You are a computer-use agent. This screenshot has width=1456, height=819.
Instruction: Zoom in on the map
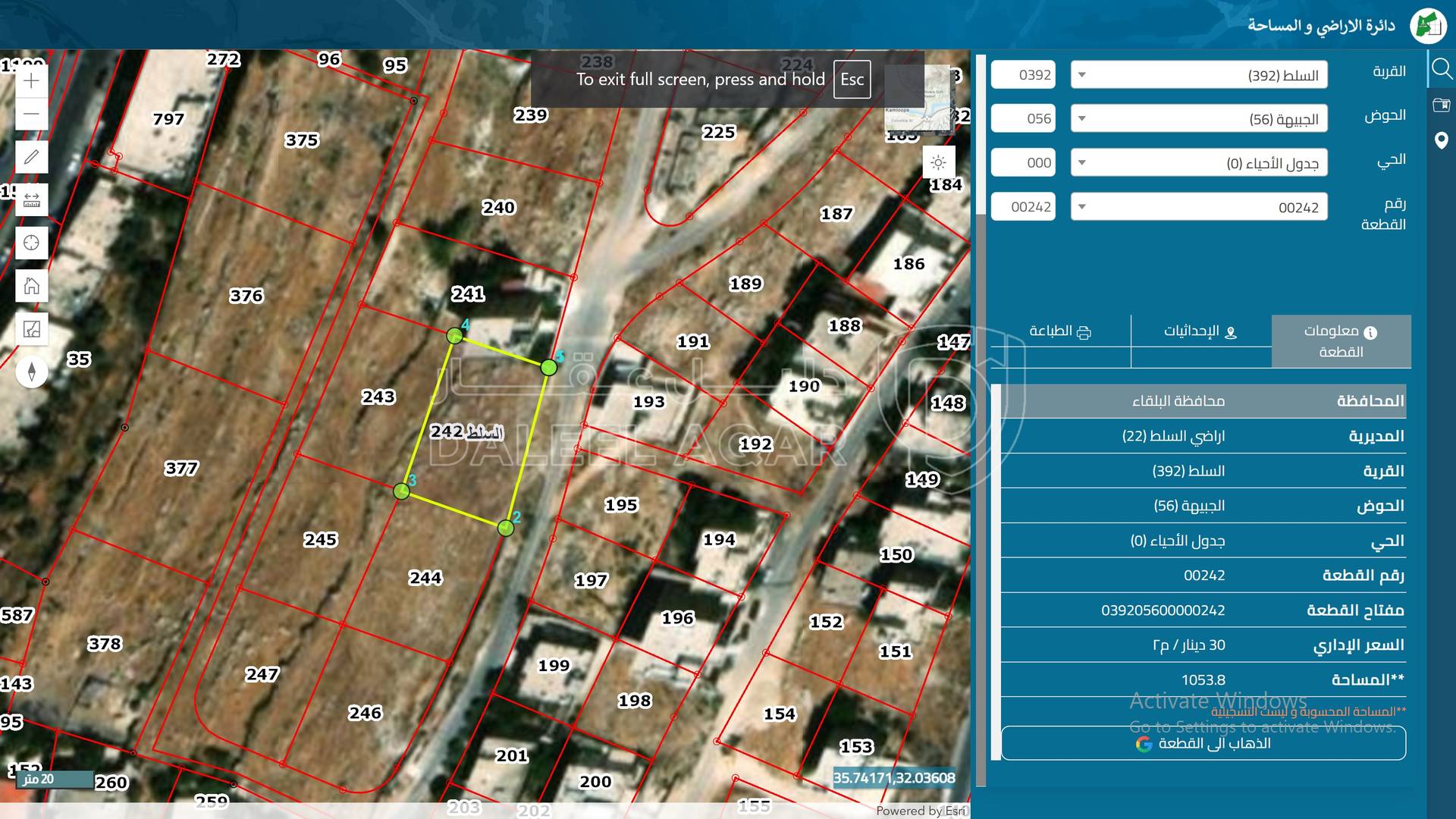coord(31,81)
